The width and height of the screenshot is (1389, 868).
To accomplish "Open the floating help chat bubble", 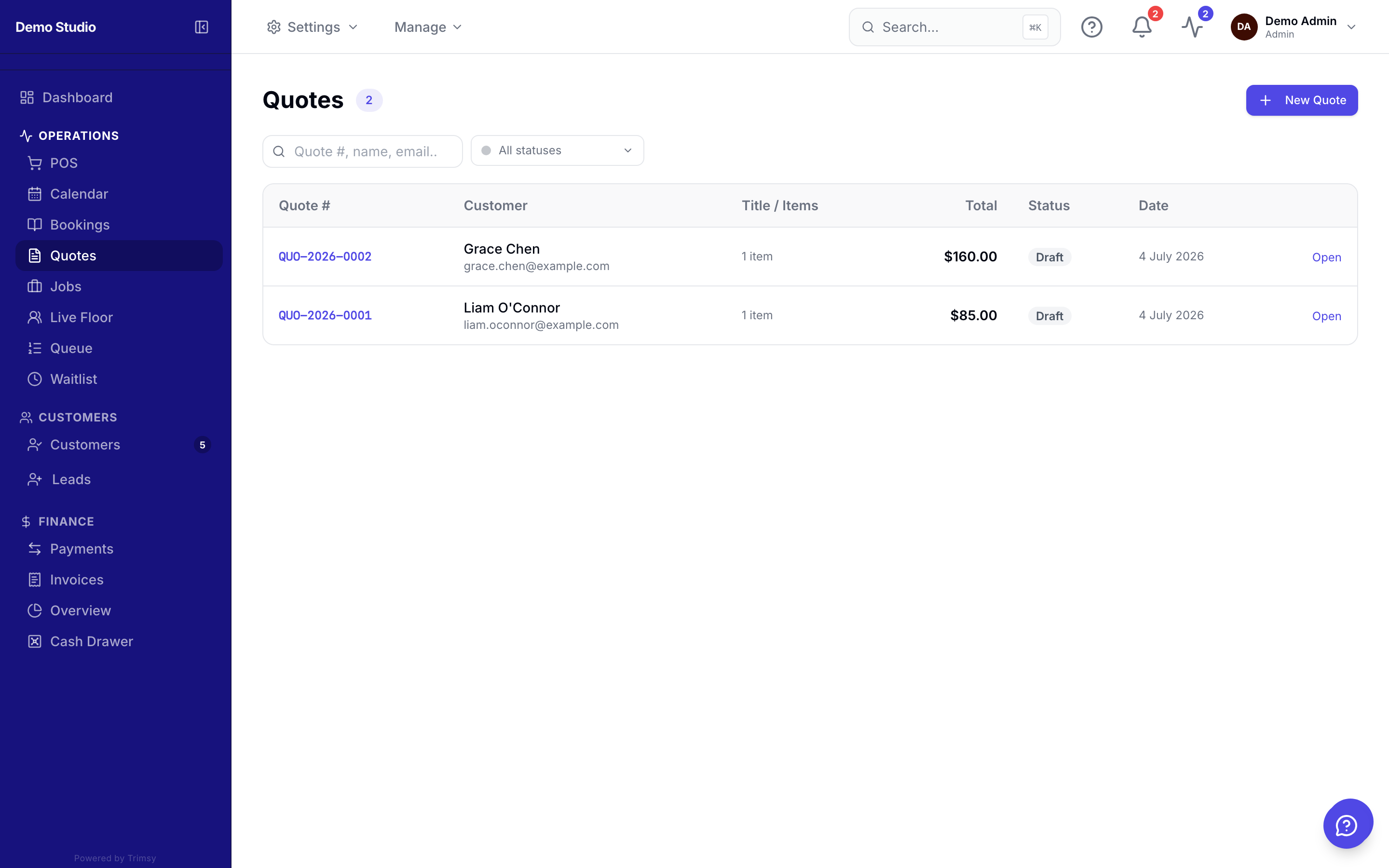I will click(x=1348, y=824).
